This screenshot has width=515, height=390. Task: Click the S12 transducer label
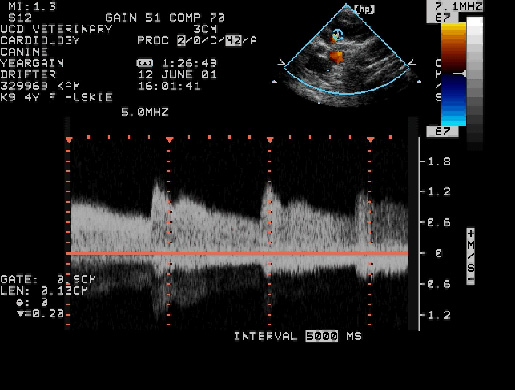20,18
